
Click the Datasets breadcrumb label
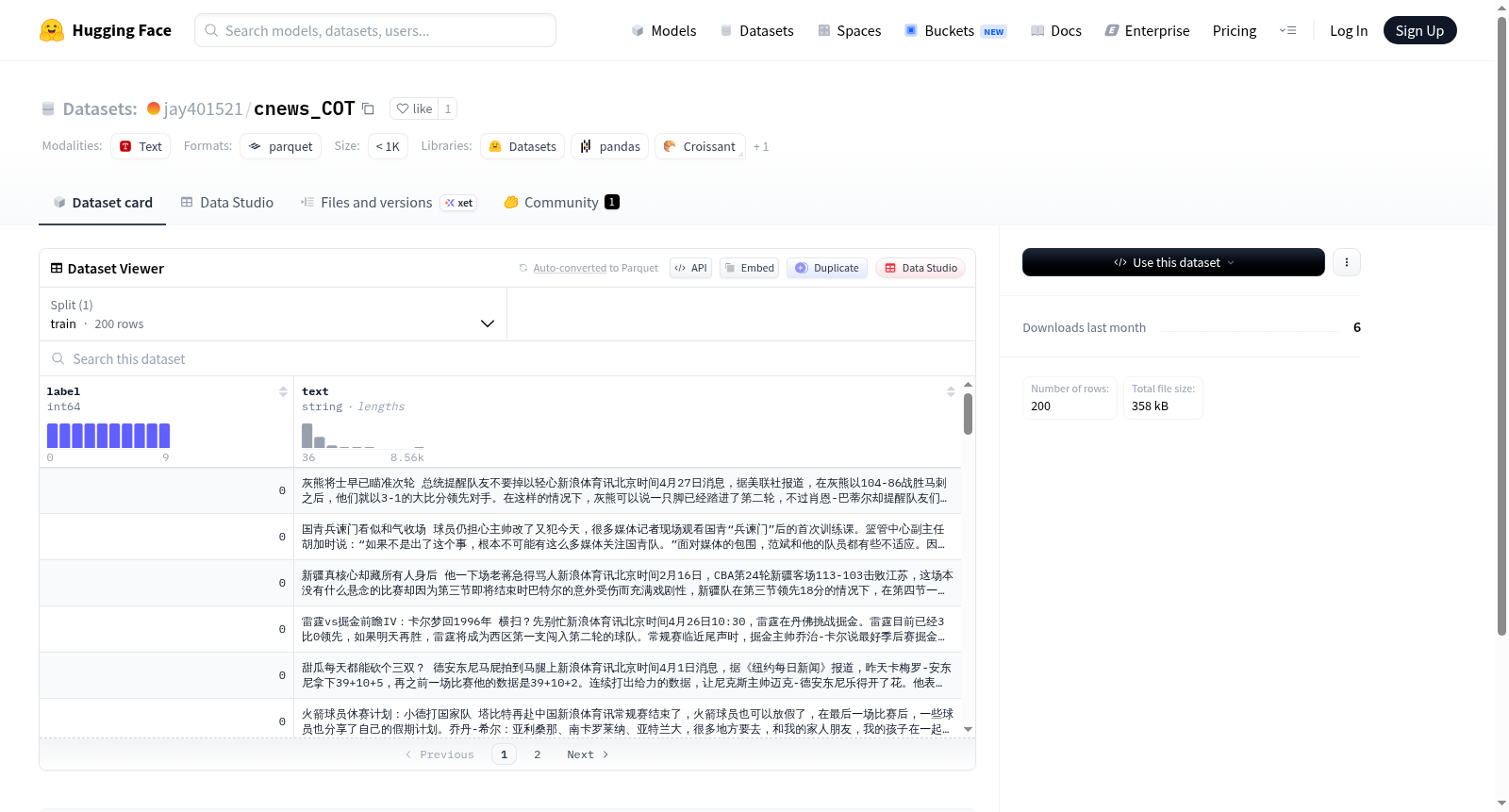point(100,108)
